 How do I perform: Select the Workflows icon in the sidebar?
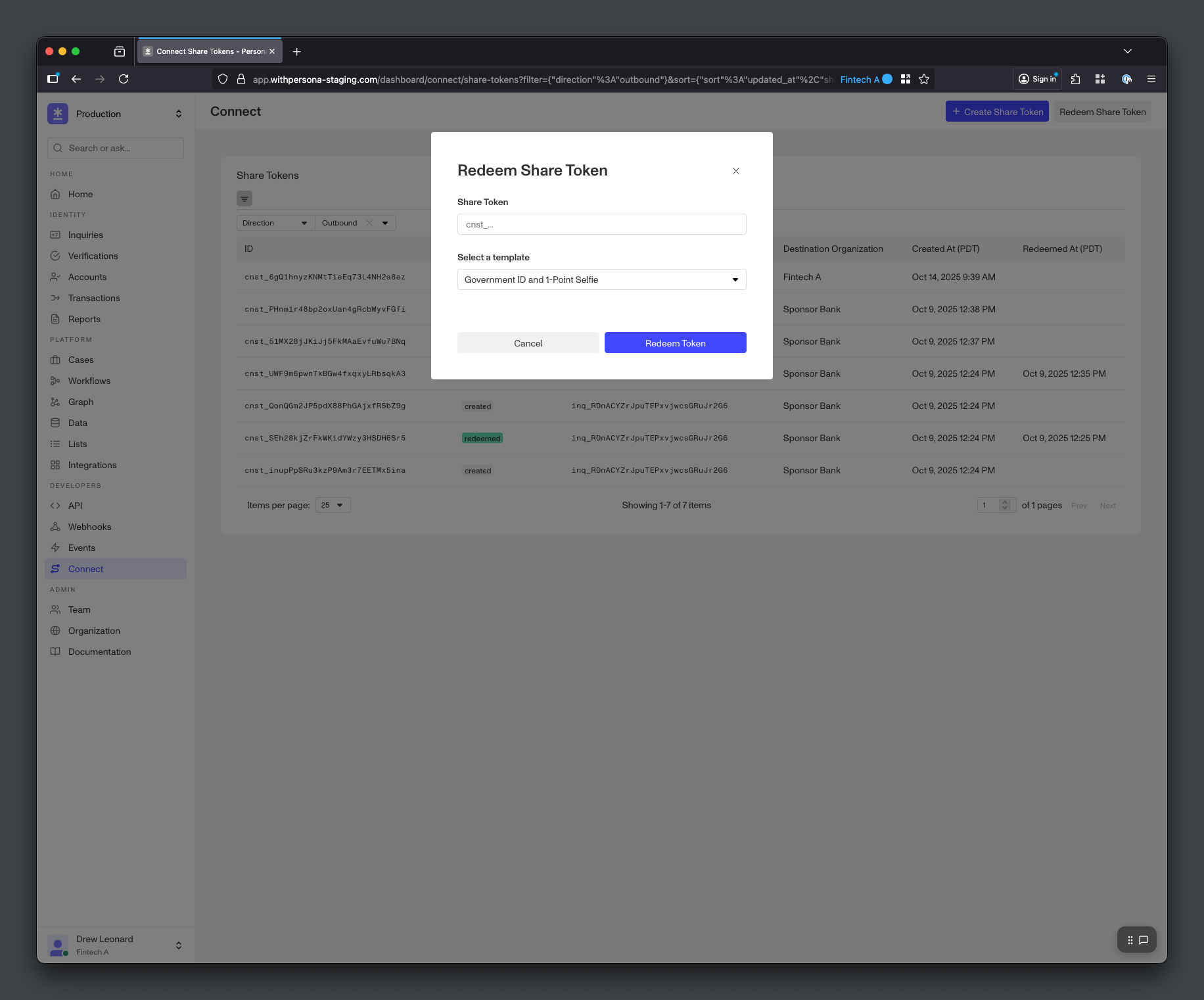coord(56,381)
